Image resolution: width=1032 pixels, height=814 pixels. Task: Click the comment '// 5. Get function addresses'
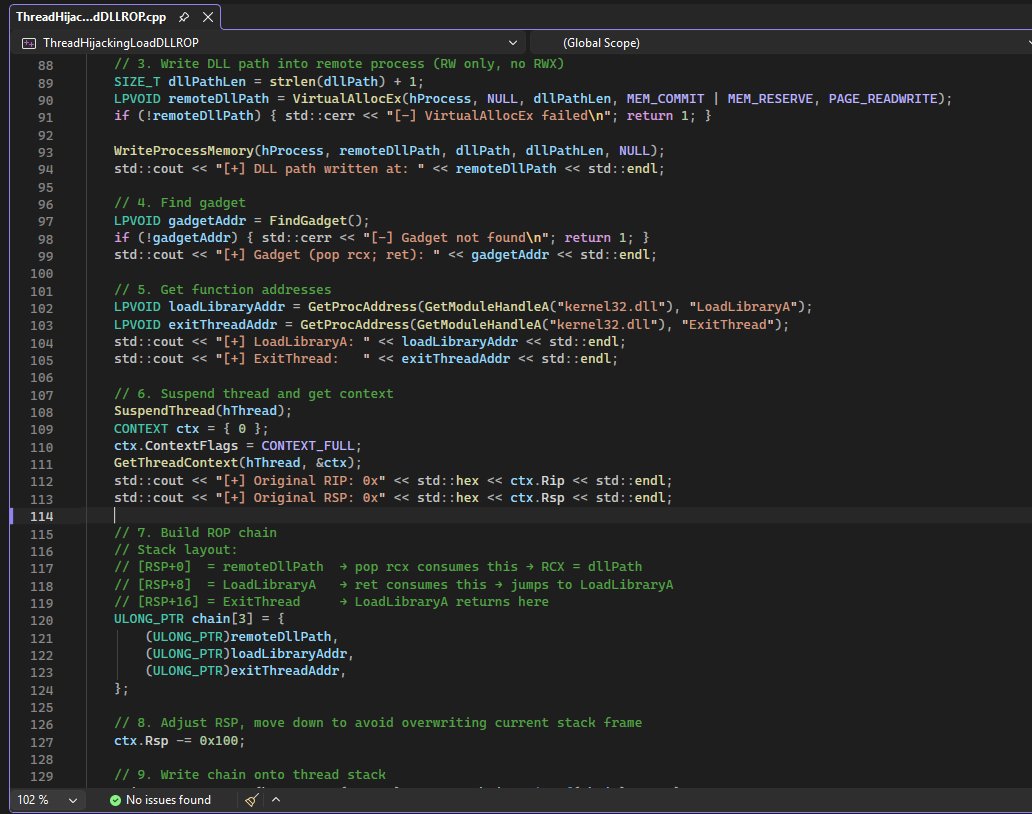[x=222, y=290]
